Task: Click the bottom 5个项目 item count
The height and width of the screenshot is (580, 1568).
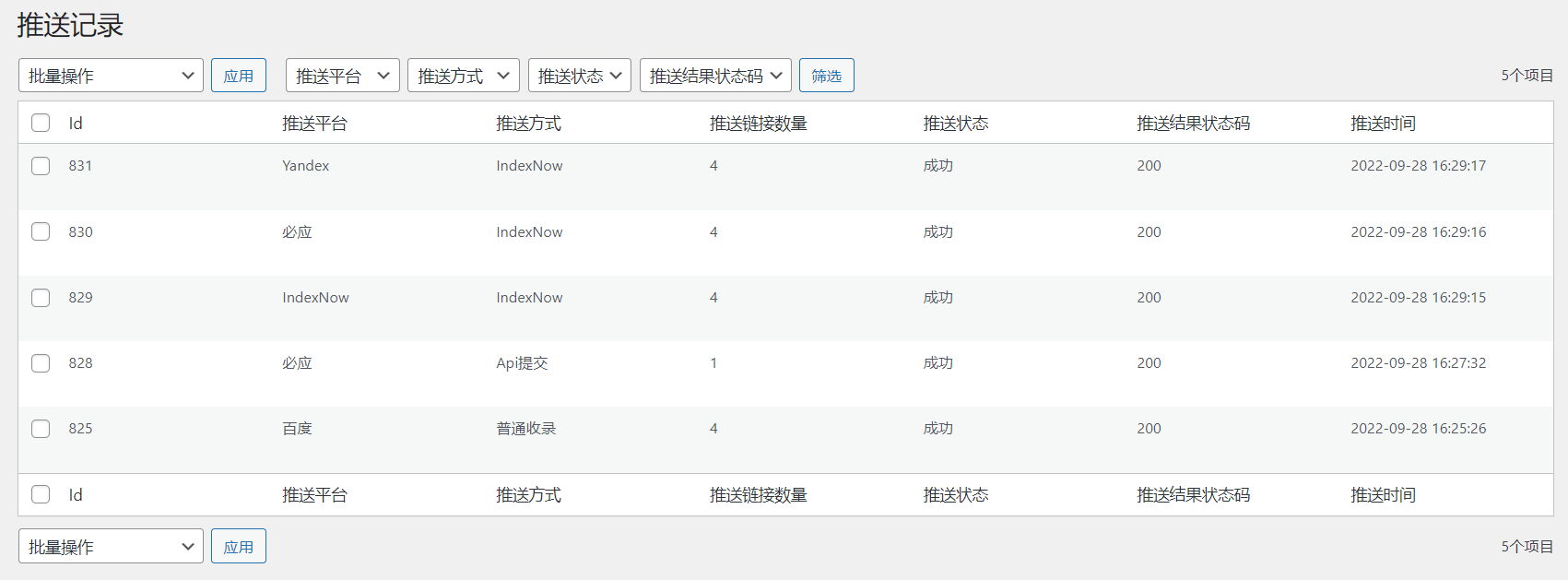Action: pyautogui.click(x=1527, y=546)
